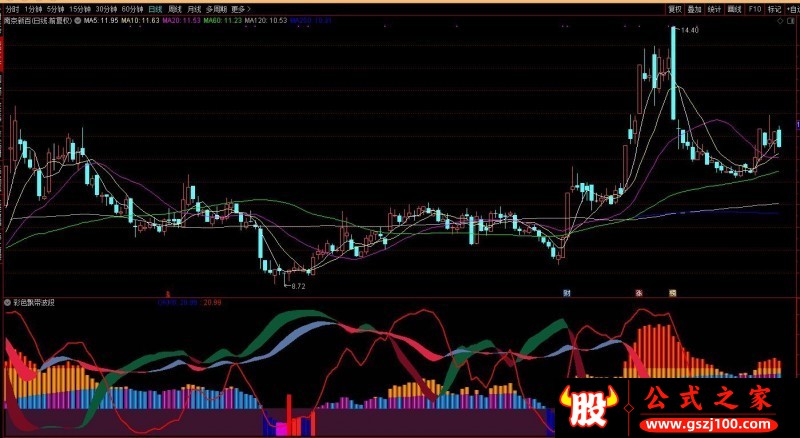Click the MA20 magenta label

tap(182, 21)
